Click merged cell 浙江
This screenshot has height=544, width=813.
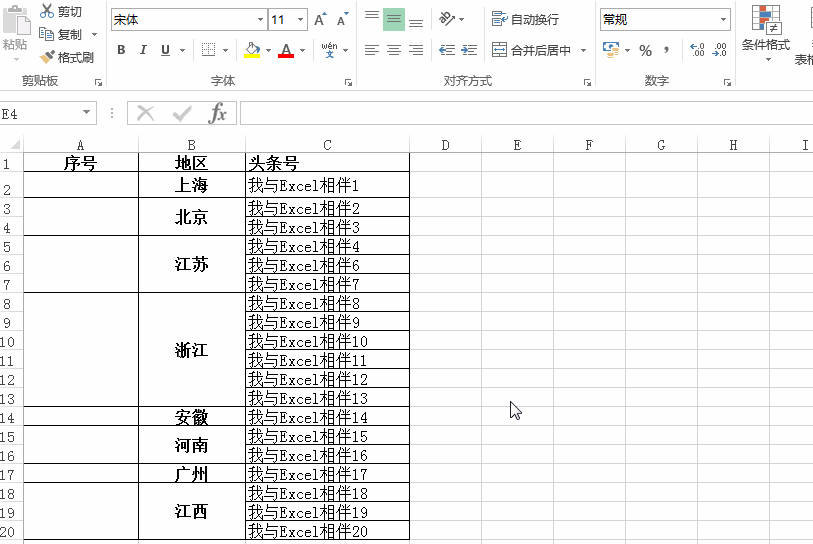pos(191,350)
